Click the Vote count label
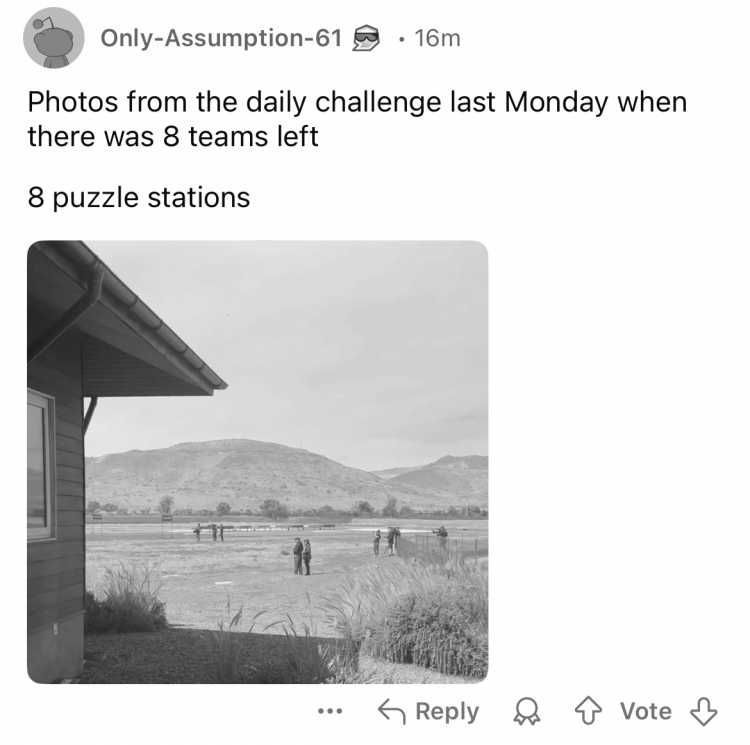The width and height of the screenshot is (750, 745). (x=646, y=711)
